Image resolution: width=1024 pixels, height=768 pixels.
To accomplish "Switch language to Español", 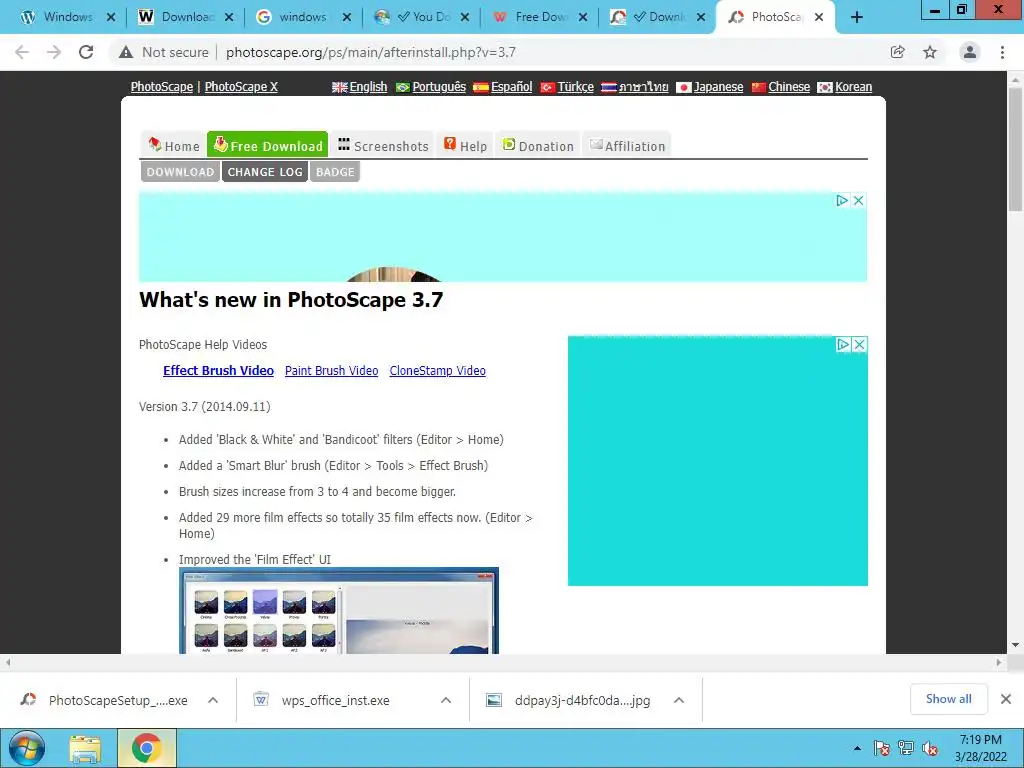I will (x=511, y=87).
